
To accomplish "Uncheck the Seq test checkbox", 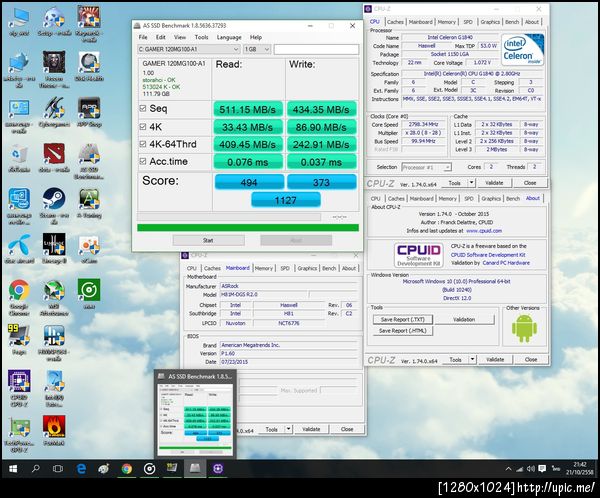I will [143, 109].
